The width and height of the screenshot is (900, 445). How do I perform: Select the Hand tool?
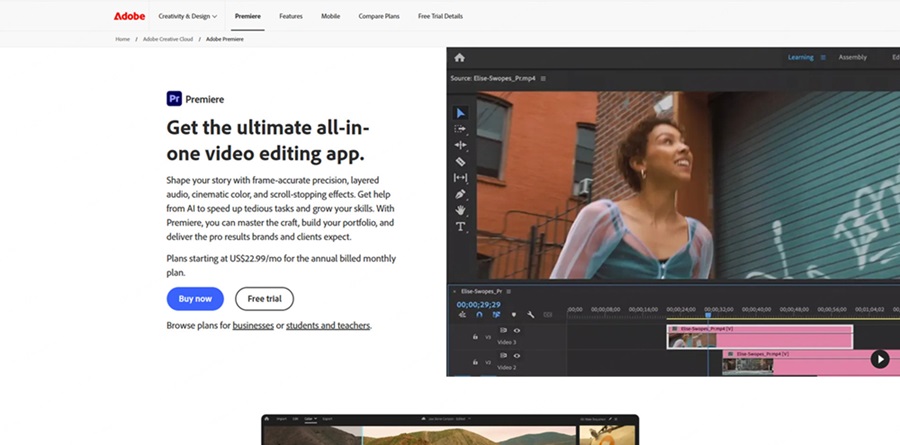pos(460,210)
